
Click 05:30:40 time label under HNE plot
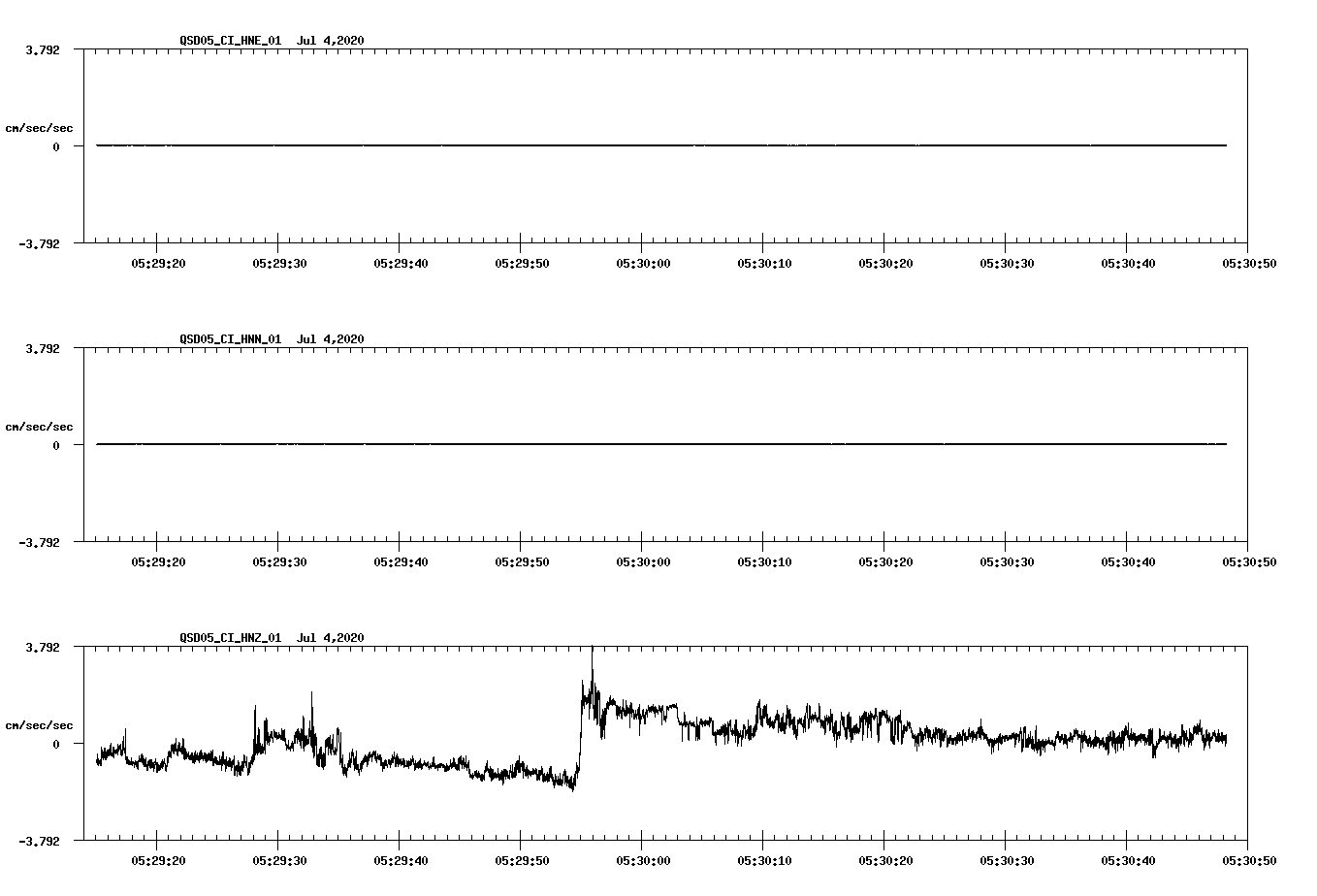coord(1129,263)
